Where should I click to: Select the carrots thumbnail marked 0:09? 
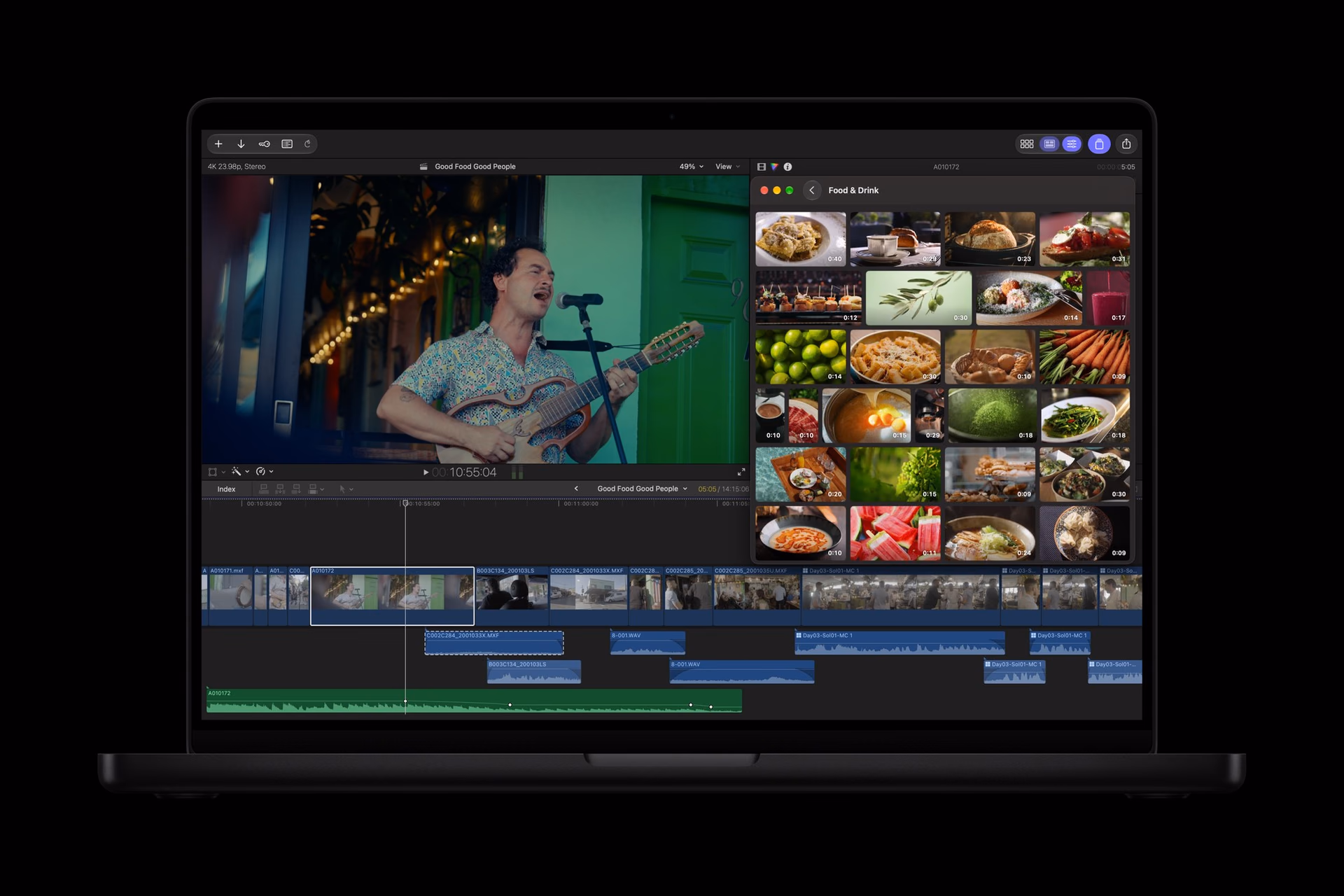pyautogui.click(x=1084, y=357)
